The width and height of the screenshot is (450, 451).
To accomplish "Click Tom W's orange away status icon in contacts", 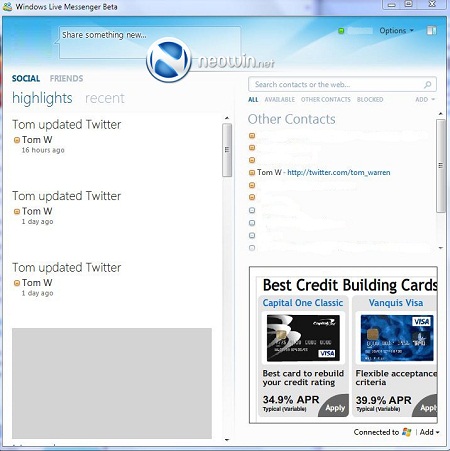I will coord(252,173).
